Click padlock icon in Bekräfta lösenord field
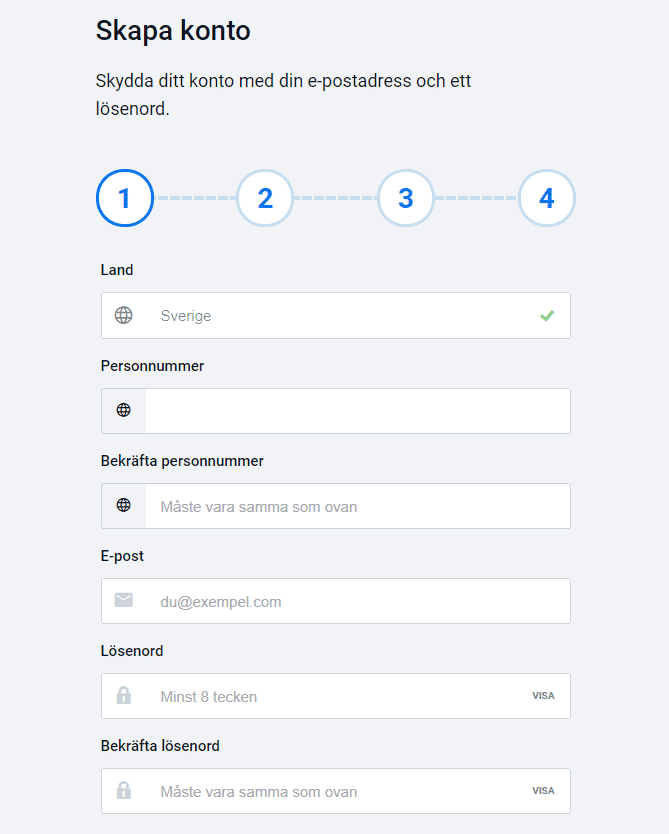Image resolution: width=669 pixels, height=834 pixels. [x=124, y=791]
